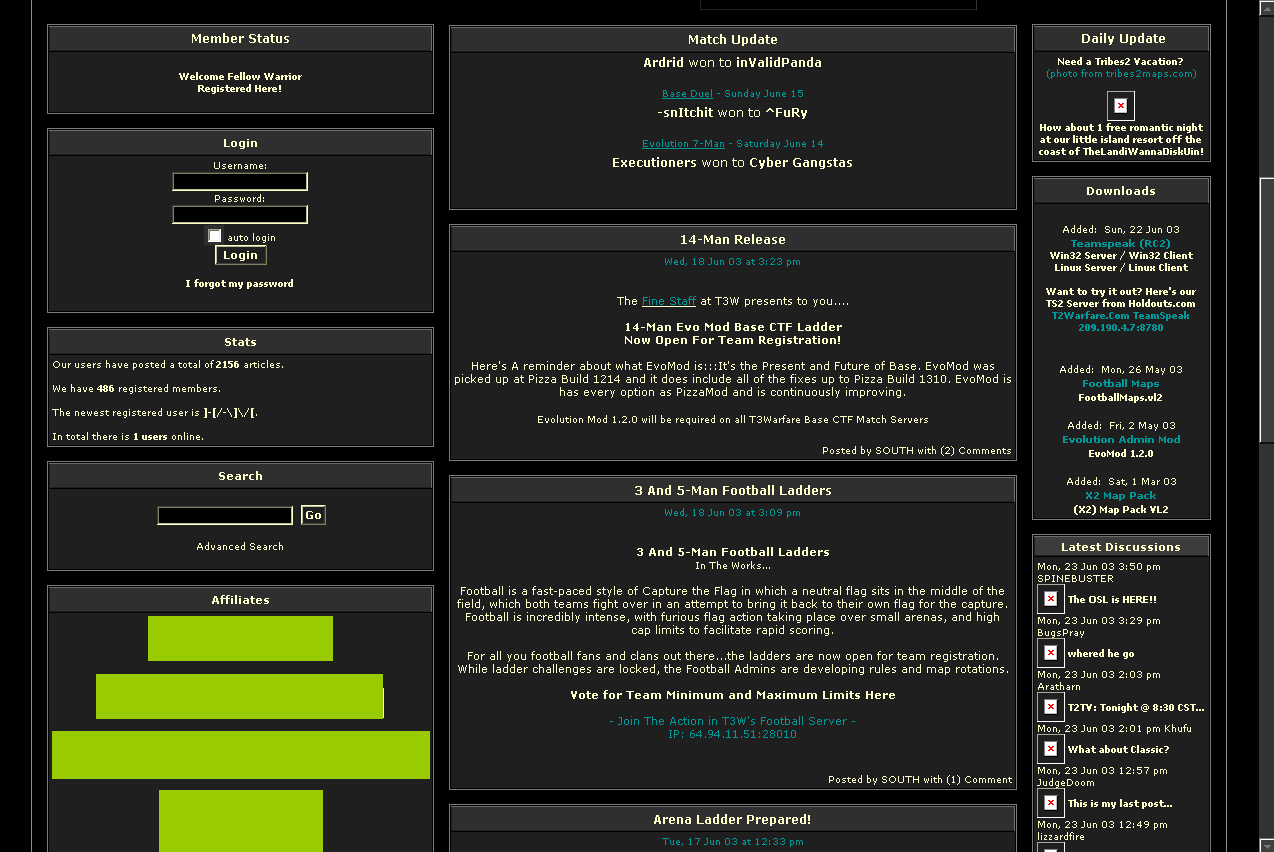
Task: Open the Base Duel ladder link
Action: 687,94
